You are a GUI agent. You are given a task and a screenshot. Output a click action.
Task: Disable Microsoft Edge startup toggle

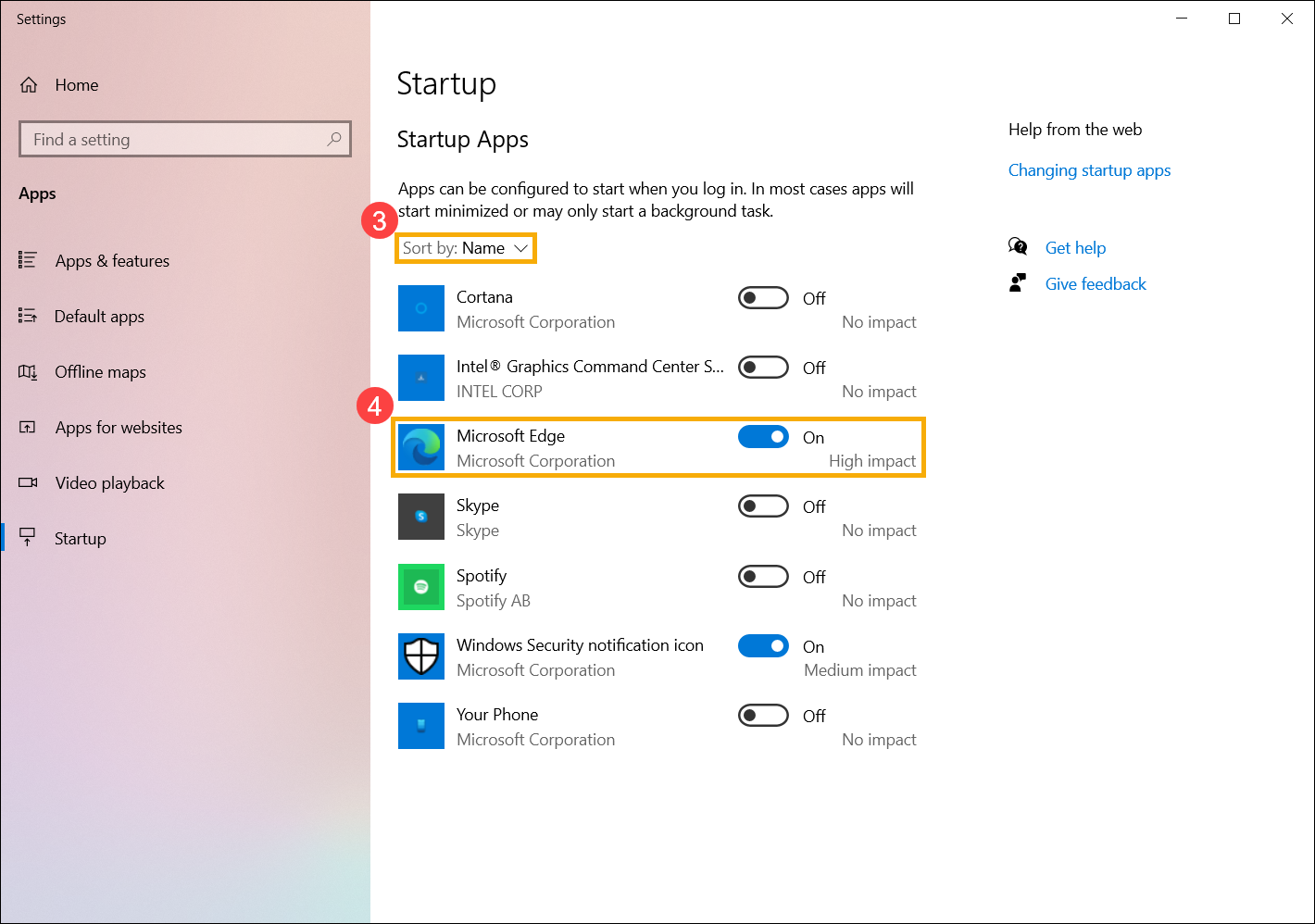point(763,437)
